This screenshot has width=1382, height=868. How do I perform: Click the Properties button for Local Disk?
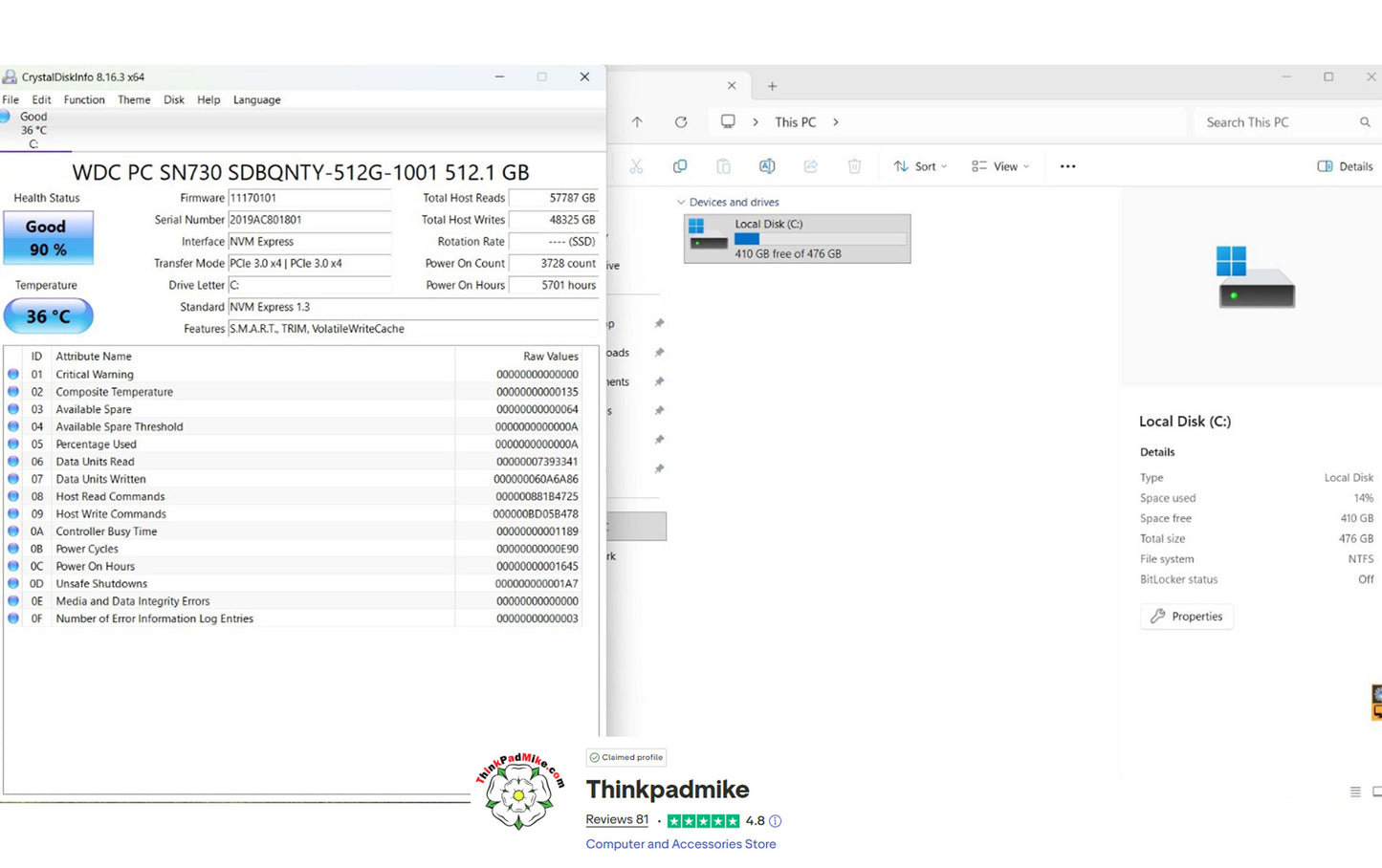pyautogui.click(x=1186, y=617)
